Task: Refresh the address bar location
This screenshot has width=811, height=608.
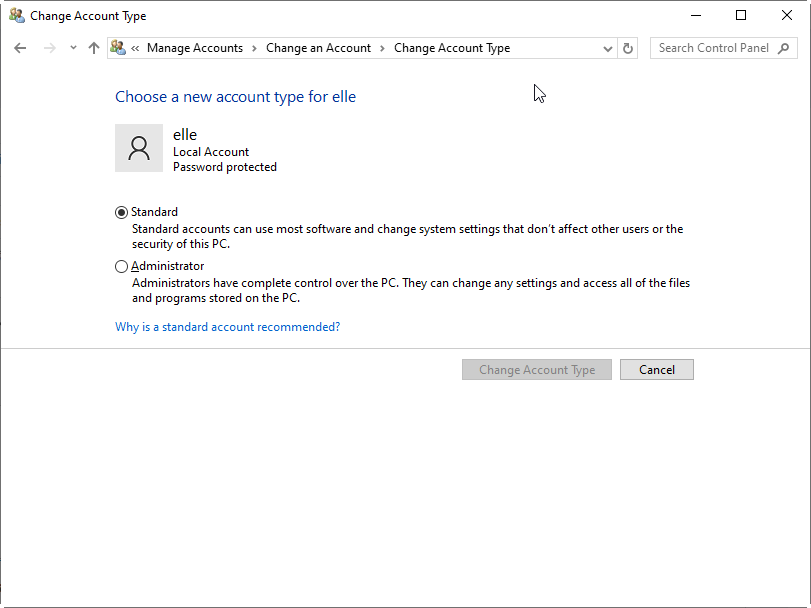Action: [x=628, y=48]
